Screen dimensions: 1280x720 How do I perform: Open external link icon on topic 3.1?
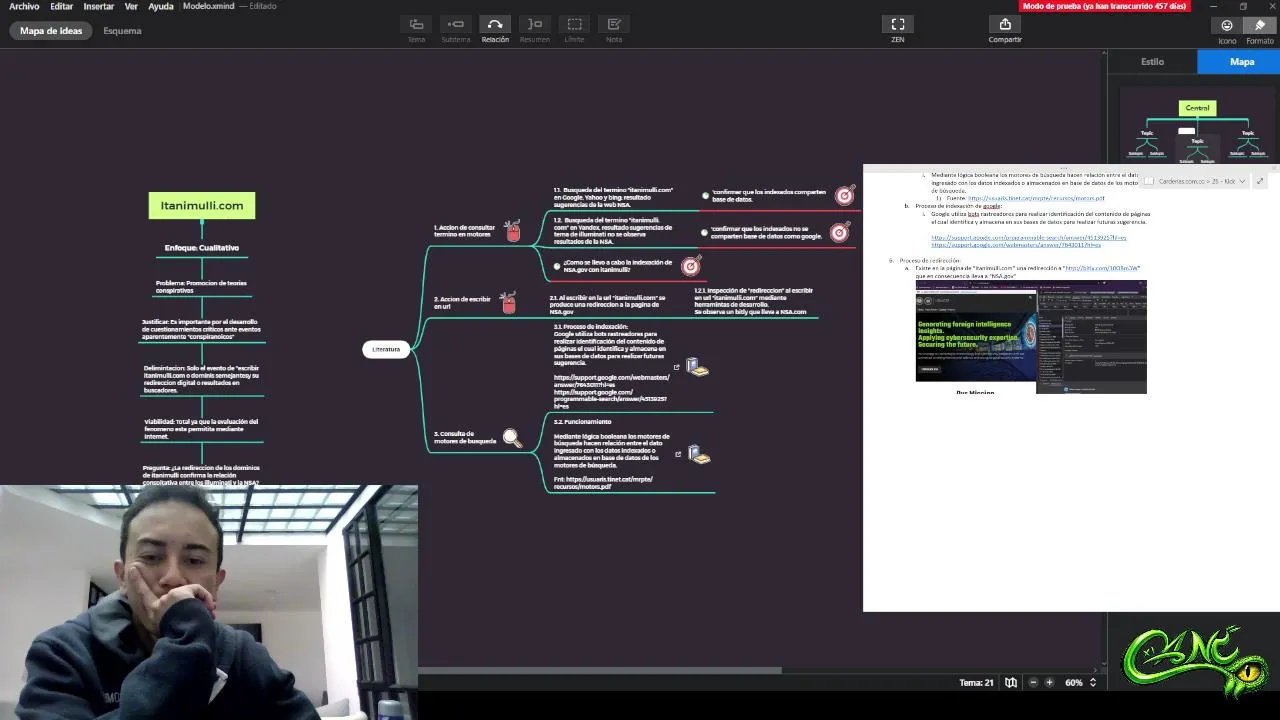(677, 367)
